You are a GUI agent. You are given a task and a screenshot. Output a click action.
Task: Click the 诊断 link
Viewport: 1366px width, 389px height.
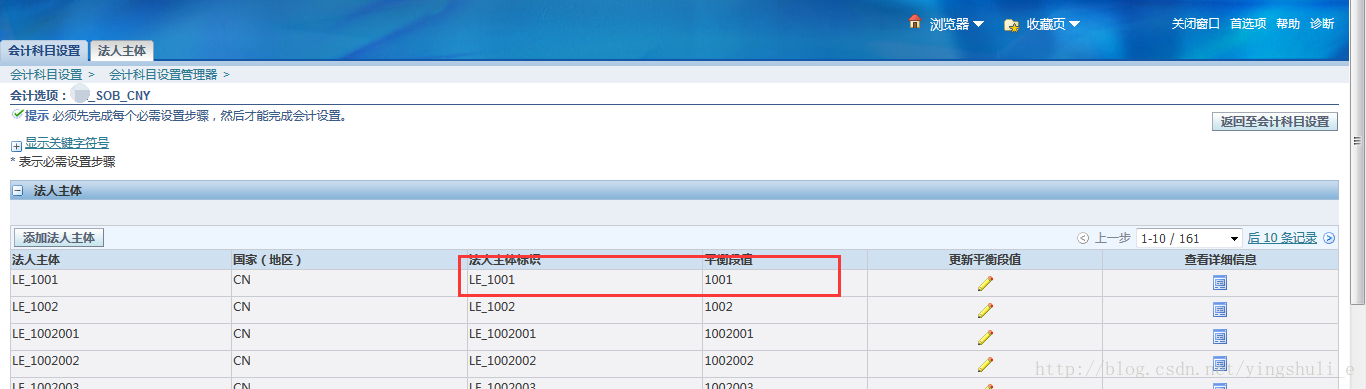[x=1322, y=24]
